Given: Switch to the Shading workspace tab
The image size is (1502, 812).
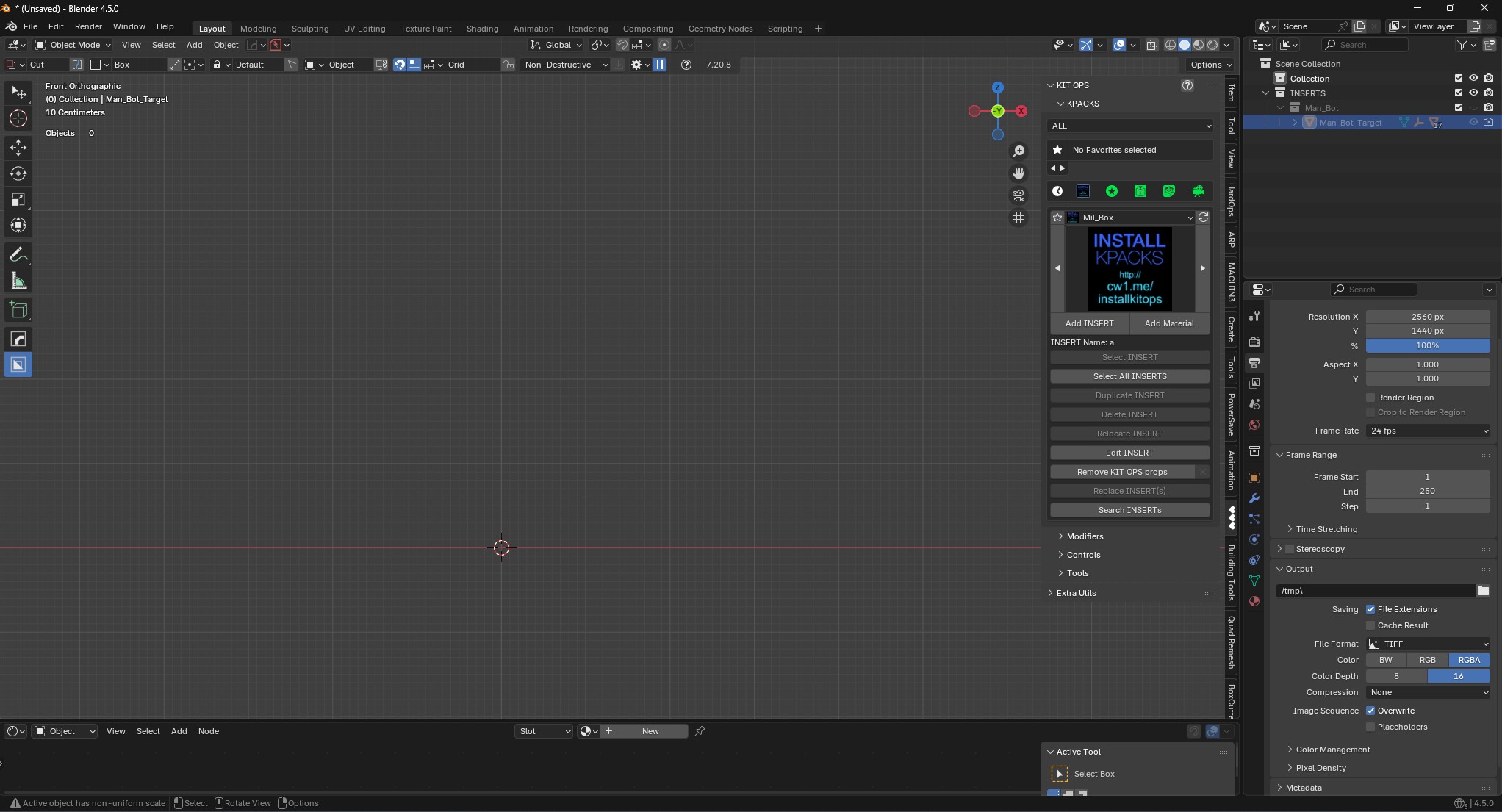Looking at the screenshot, I should pyautogui.click(x=482, y=29).
